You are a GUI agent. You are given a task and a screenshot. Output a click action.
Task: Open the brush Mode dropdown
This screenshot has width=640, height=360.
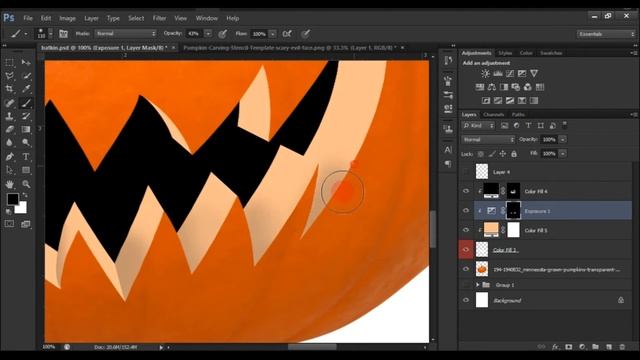[126, 34]
